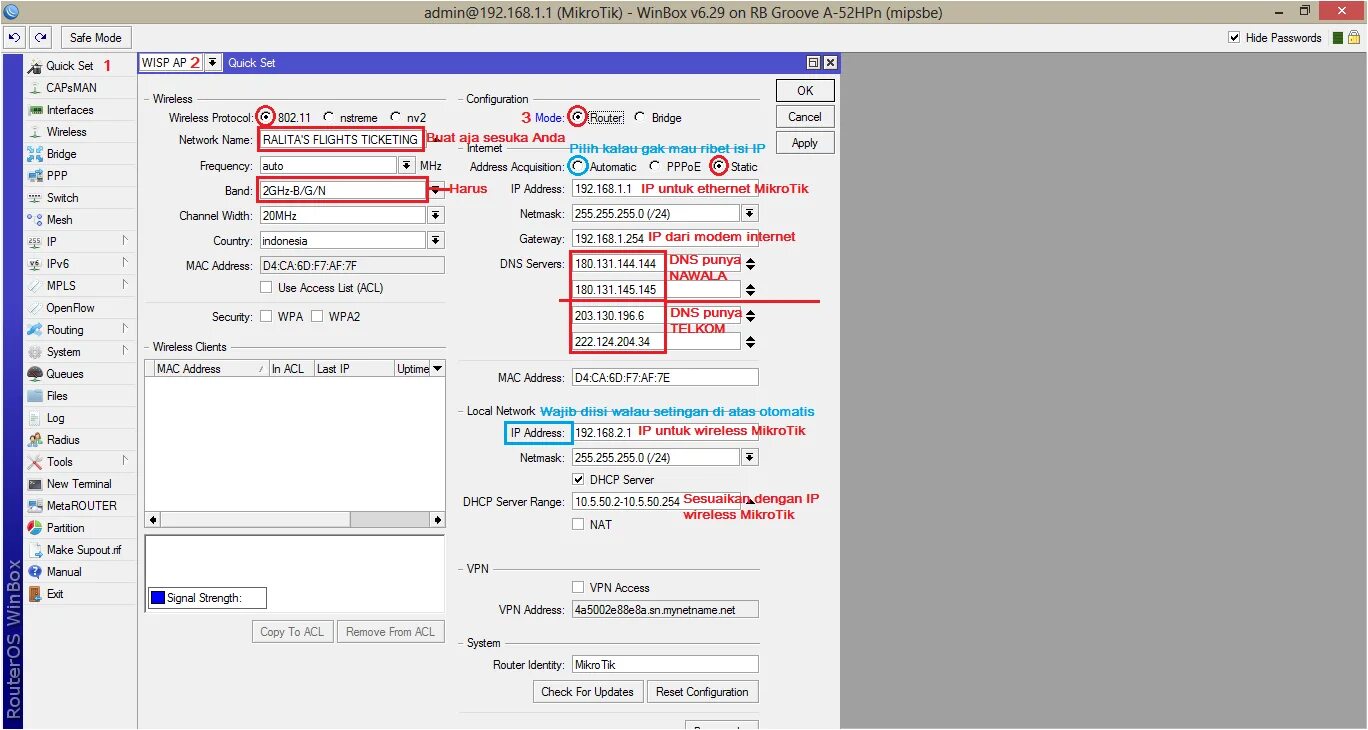Choose Static address acquisition

click(718, 167)
